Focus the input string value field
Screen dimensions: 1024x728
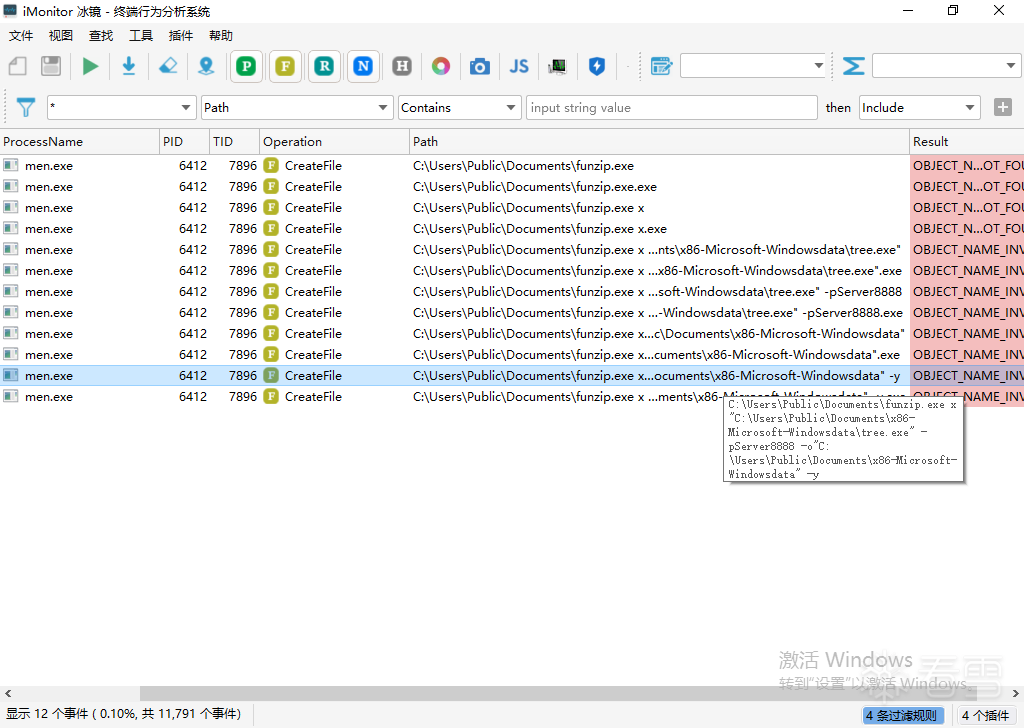[672, 108]
